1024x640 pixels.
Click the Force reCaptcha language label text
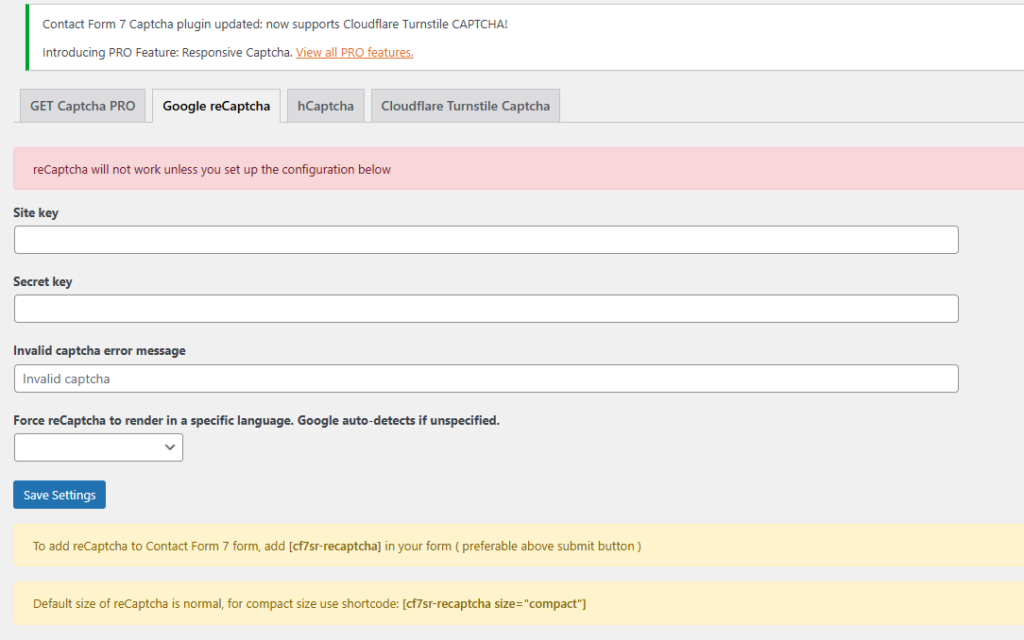256,421
